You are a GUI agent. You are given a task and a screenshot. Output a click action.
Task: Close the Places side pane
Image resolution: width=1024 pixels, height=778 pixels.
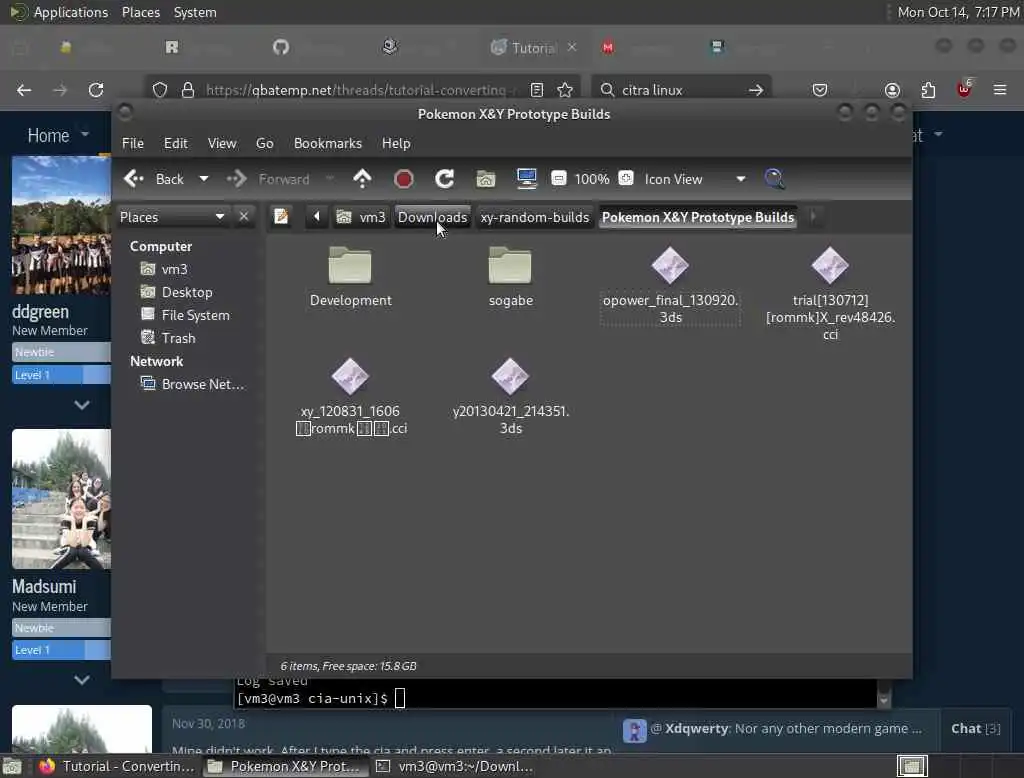pos(244,217)
